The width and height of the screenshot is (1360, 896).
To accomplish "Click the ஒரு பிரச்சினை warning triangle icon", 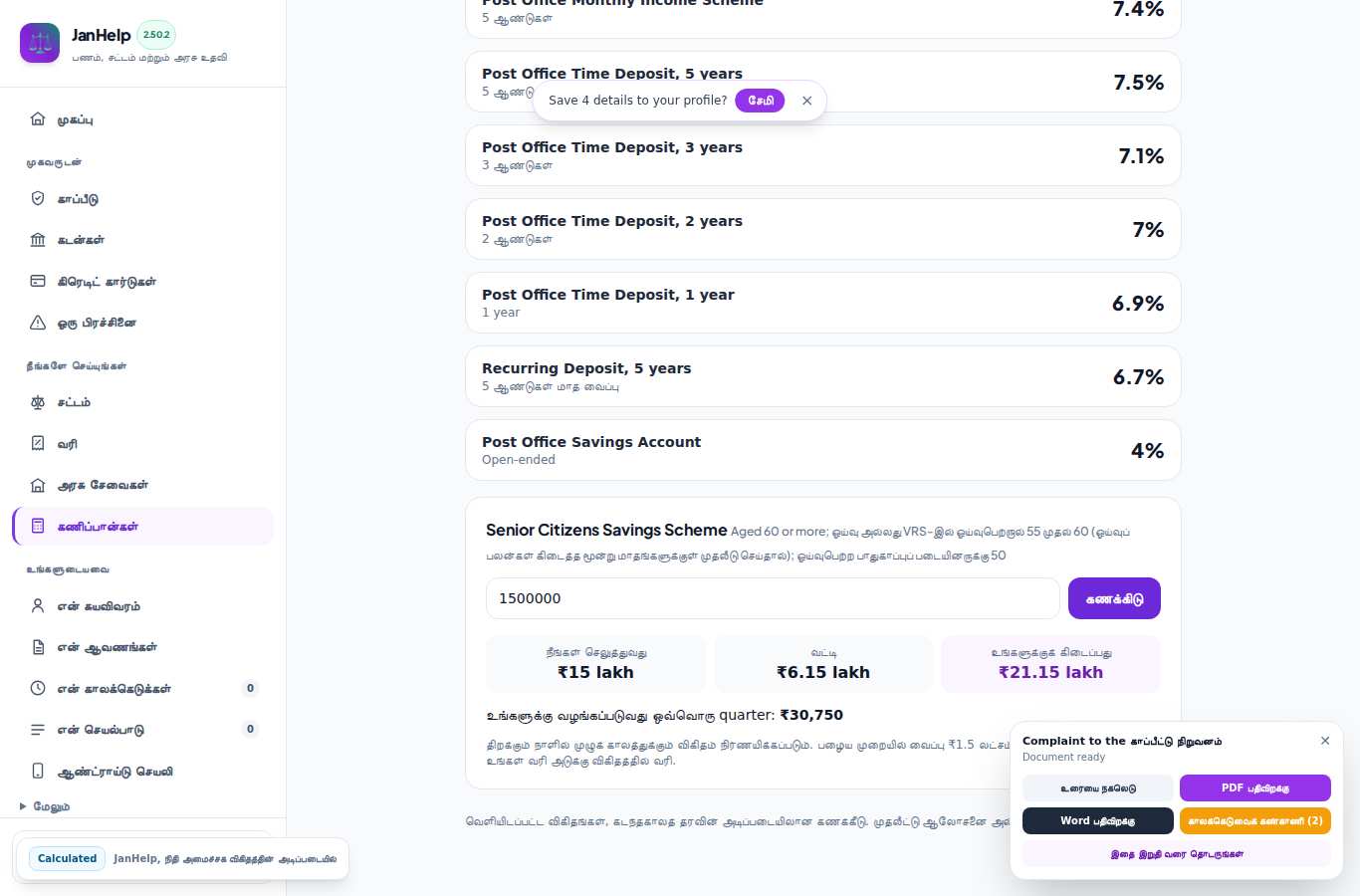I will [x=38, y=323].
